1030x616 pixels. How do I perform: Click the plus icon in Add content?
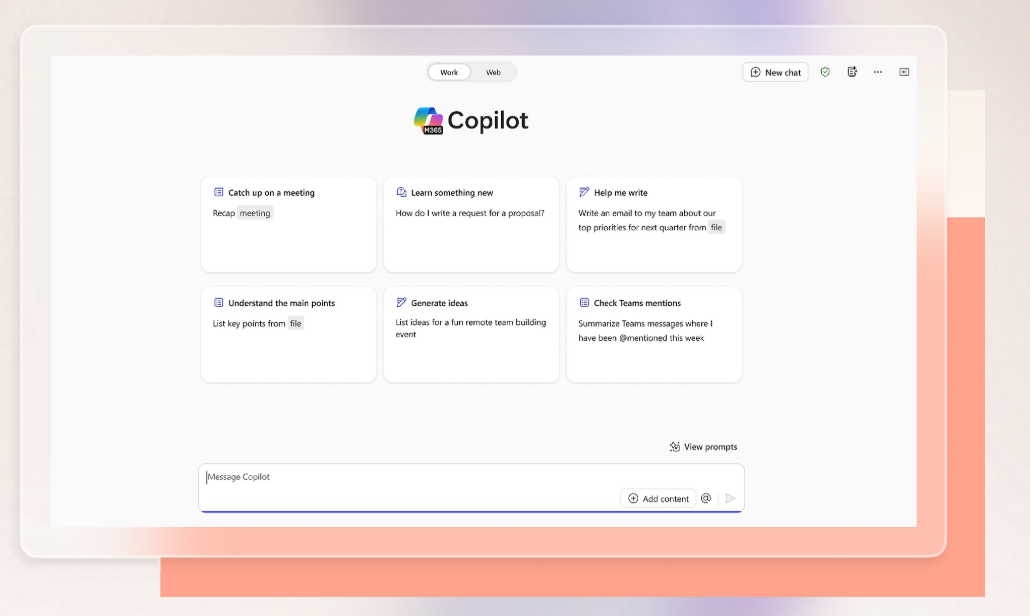pos(633,498)
